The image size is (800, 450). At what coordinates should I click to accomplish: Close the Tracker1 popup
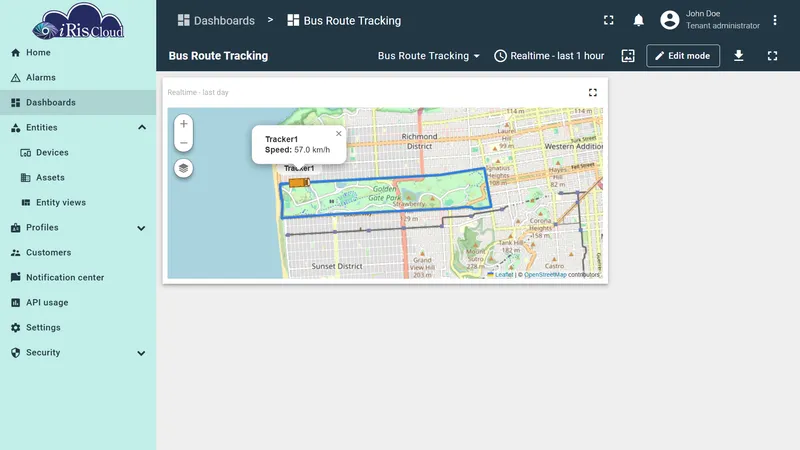[x=339, y=134]
